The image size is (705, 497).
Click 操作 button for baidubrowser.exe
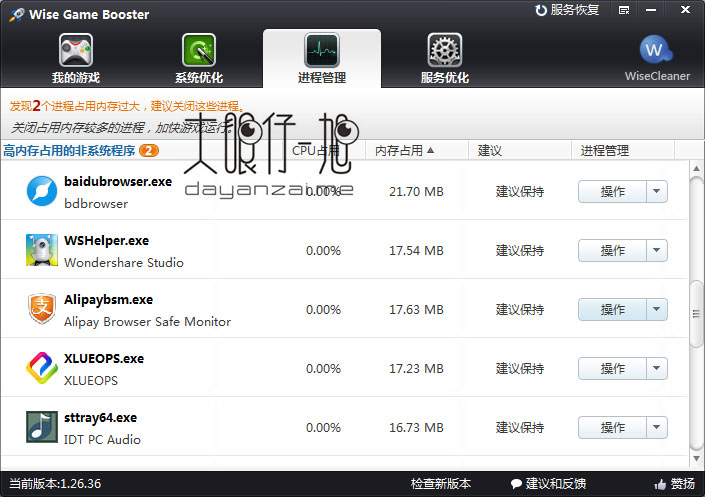click(x=612, y=191)
